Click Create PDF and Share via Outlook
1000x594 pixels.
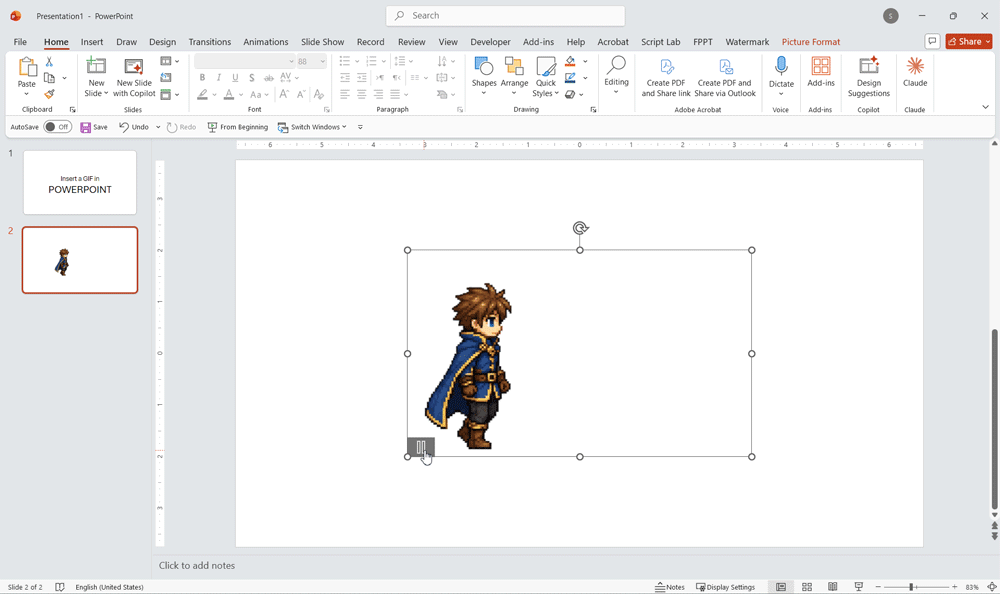tap(725, 77)
